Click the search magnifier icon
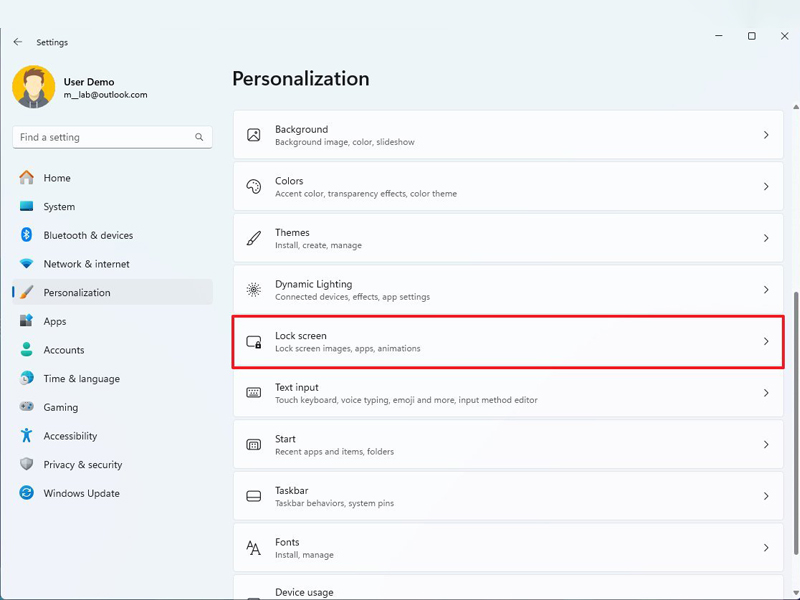This screenshot has width=800, height=600. 199,137
